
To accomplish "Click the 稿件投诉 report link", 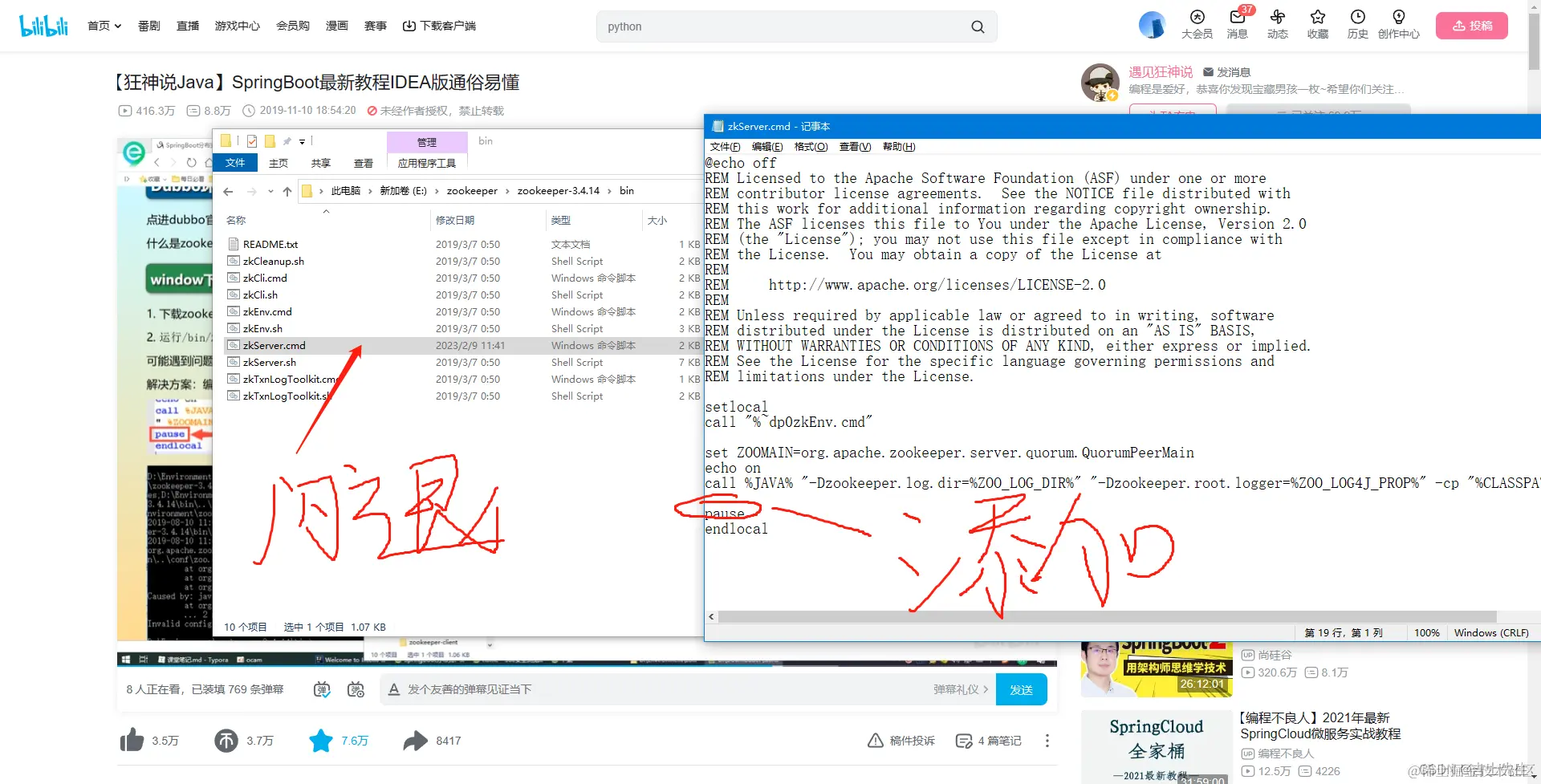I will tap(901, 741).
